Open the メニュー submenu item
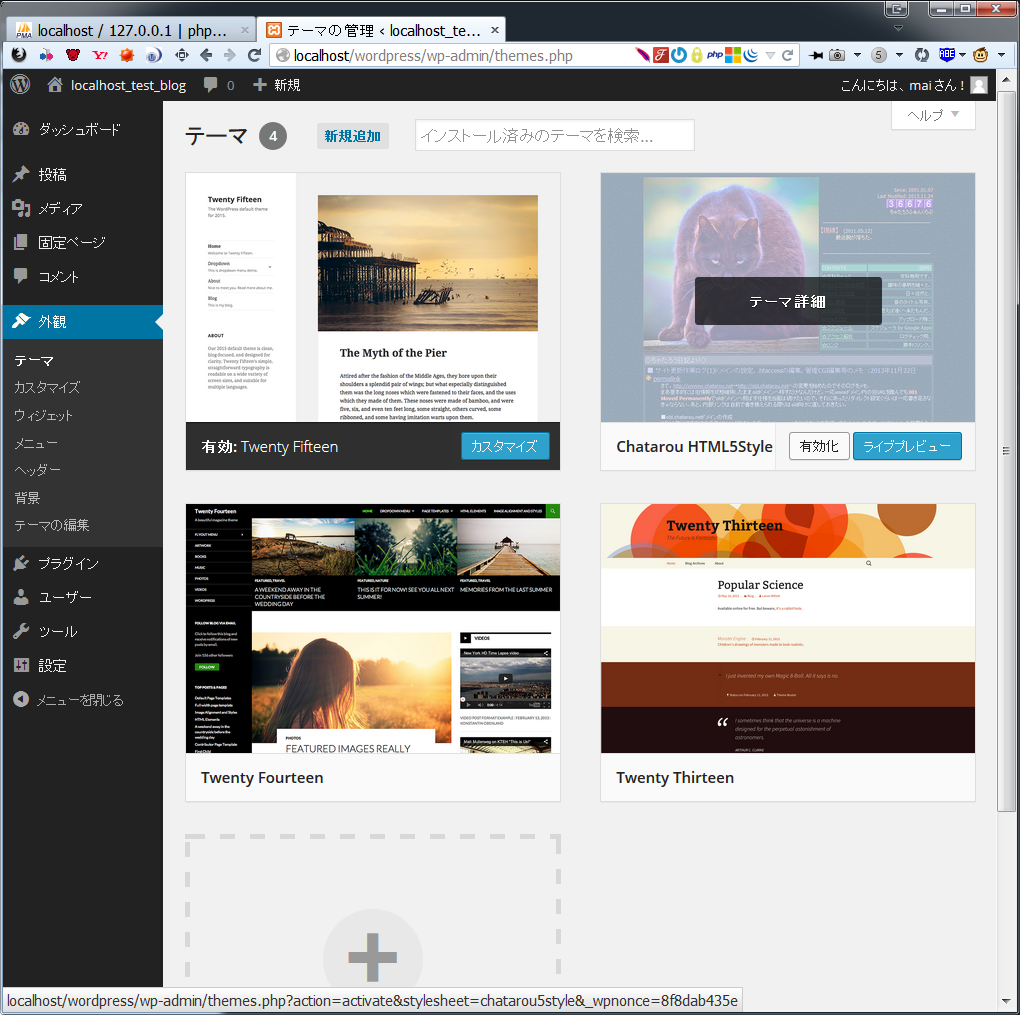This screenshot has height=1015, width=1020. pyautogui.click(x=36, y=444)
